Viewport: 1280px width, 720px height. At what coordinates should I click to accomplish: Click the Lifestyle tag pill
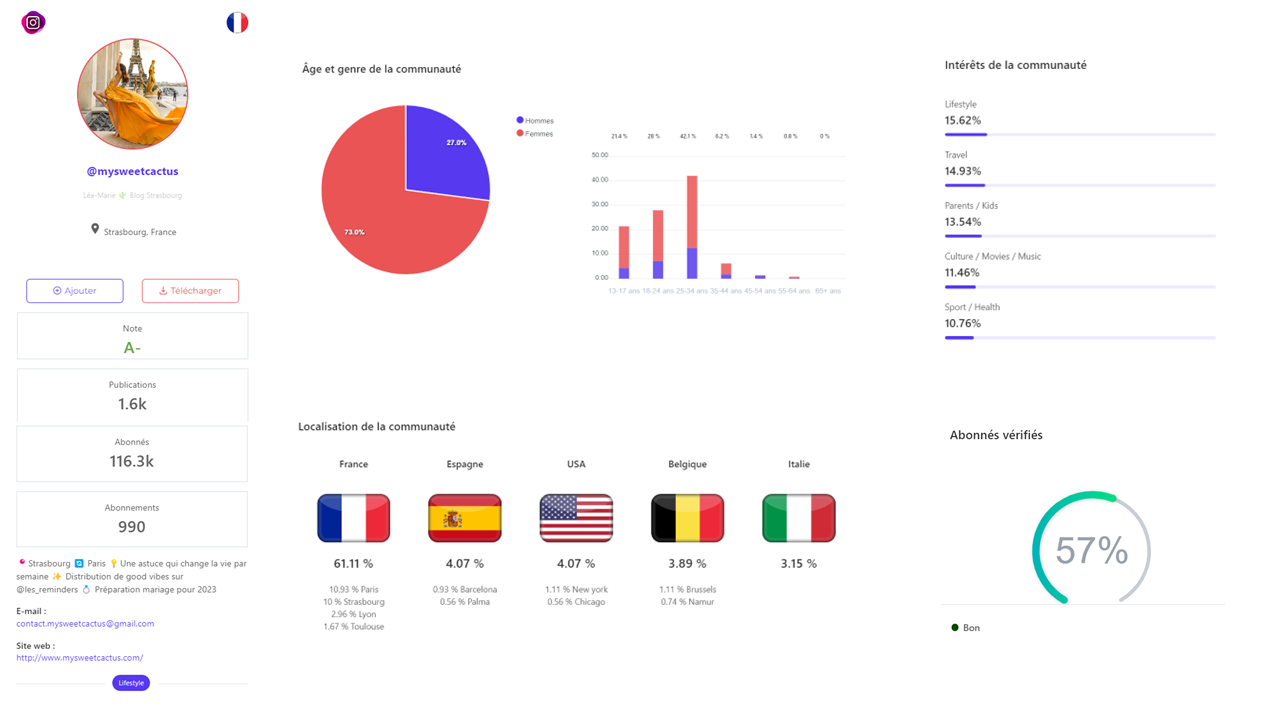point(131,682)
